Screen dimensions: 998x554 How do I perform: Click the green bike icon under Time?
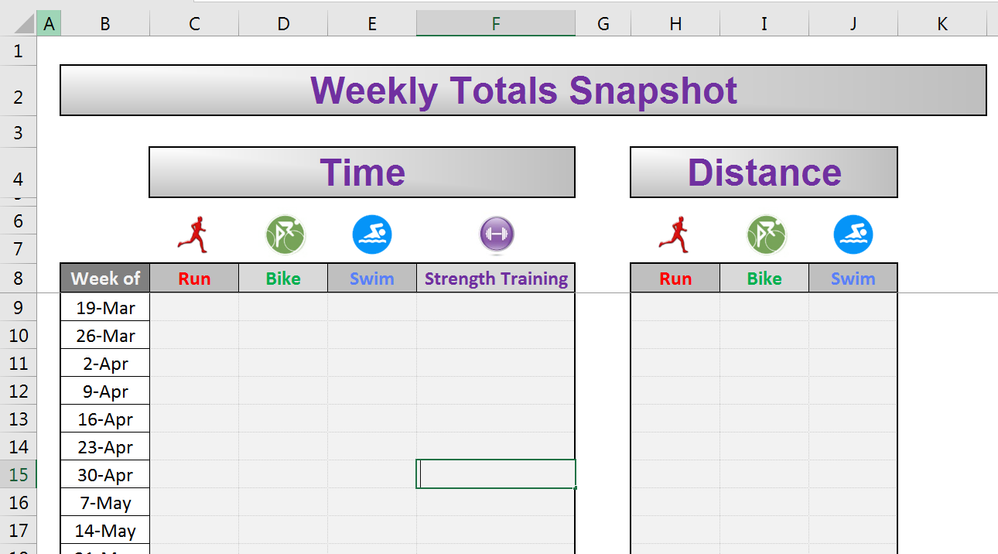[284, 235]
